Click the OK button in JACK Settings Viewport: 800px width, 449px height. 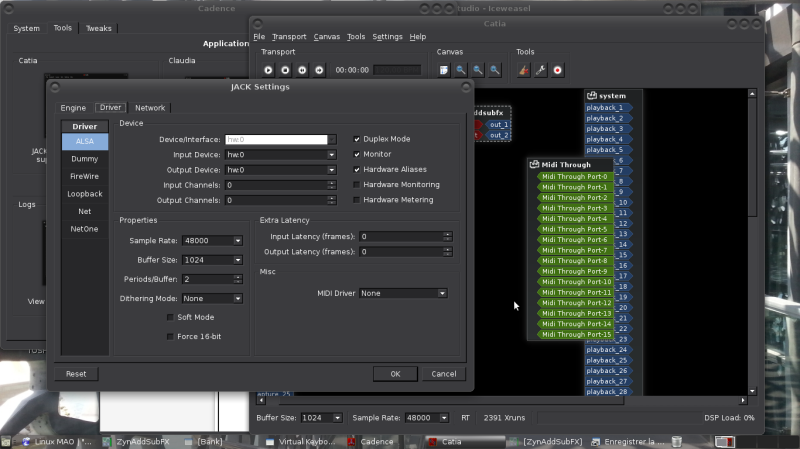pos(395,374)
